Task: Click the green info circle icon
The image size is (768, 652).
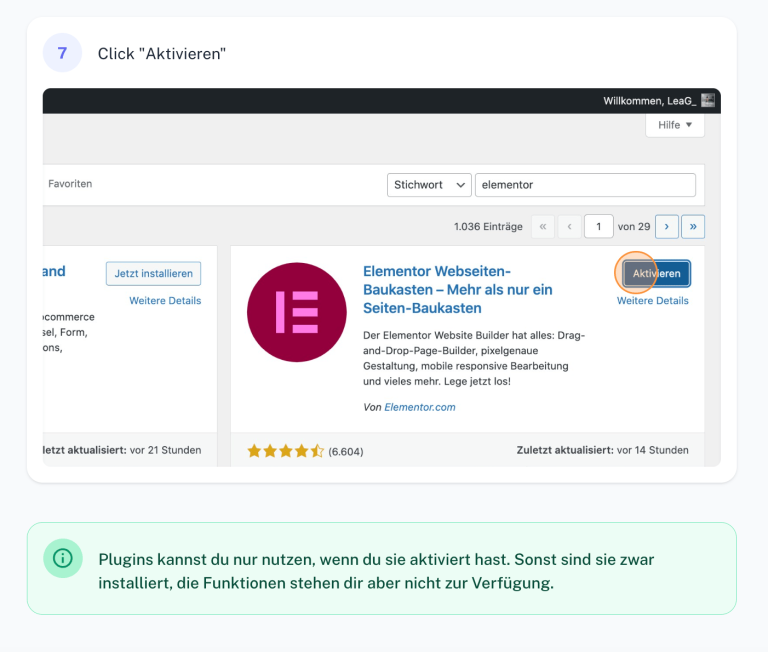Action: point(63,558)
